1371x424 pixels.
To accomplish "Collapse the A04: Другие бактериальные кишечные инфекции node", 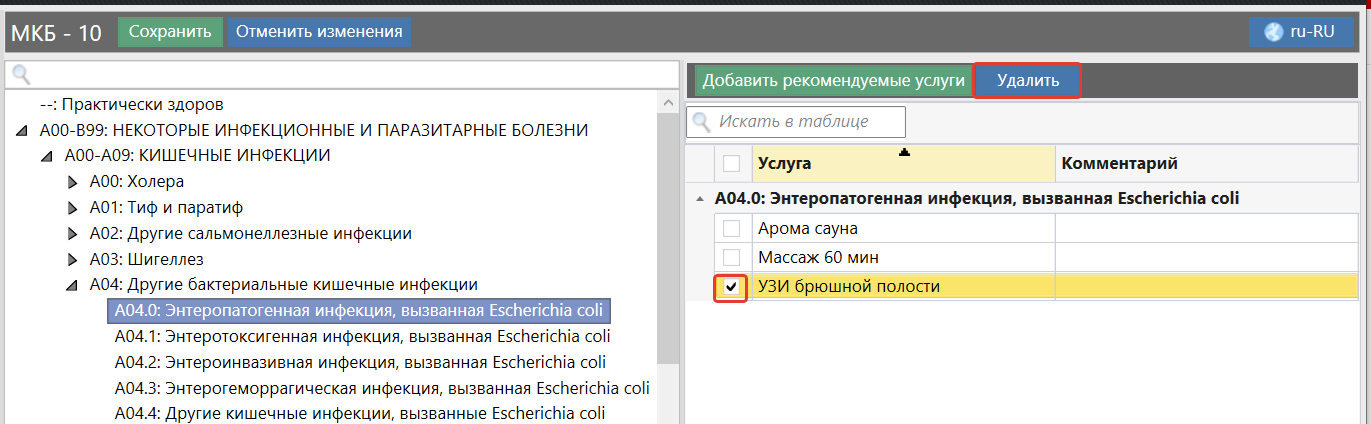I will click(72, 285).
